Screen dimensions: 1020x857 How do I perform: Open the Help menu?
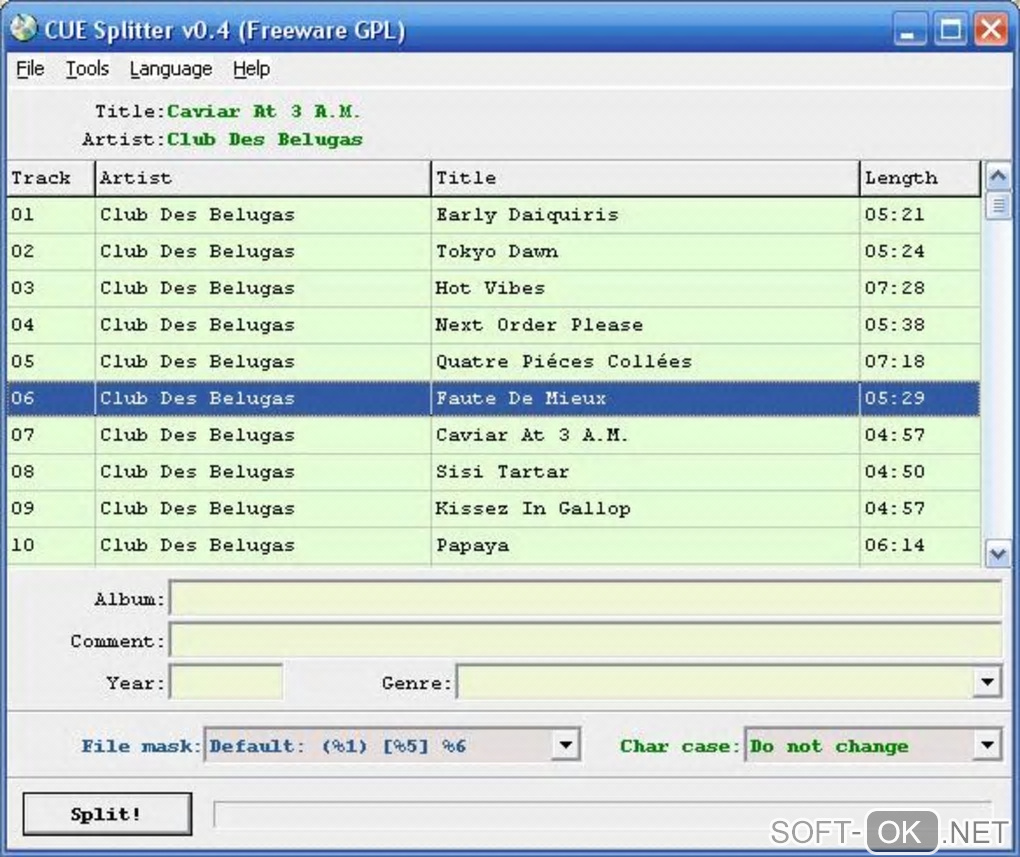click(251, 69)
